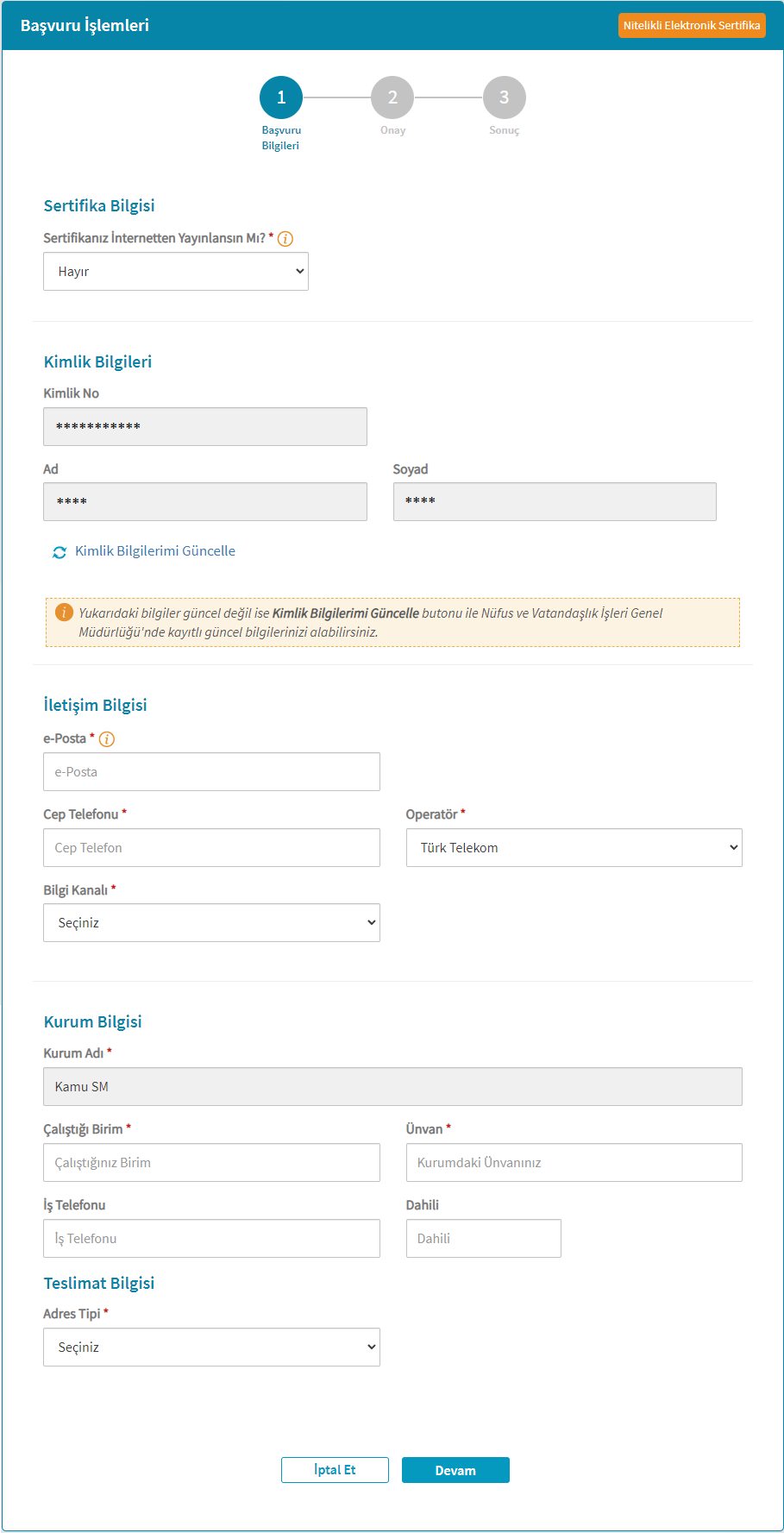Click the Devam button
This screenshot has width=784, height=1533.
tap(455, 1470)
